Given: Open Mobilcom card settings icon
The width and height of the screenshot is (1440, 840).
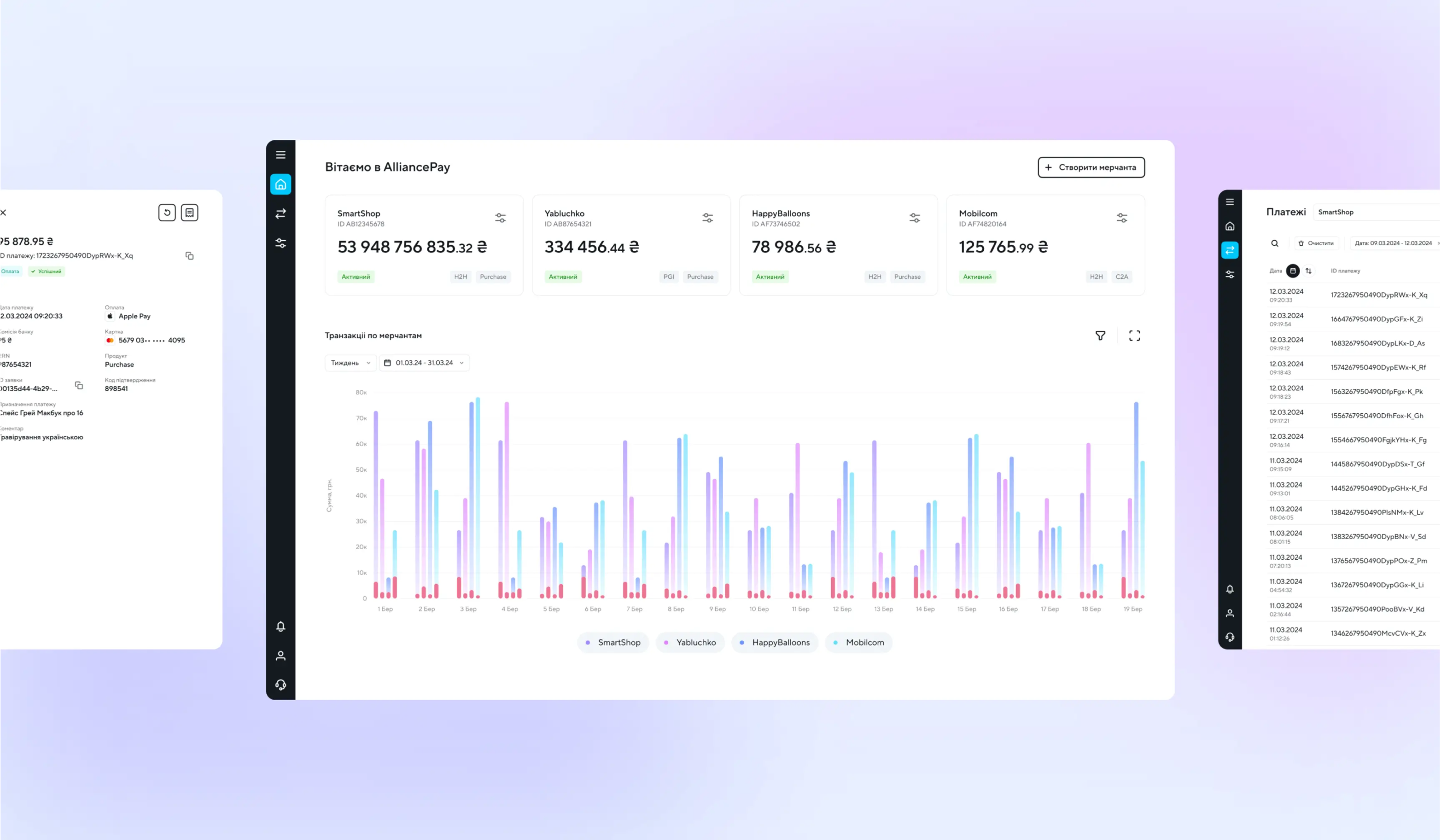Looking at the screenshot, I should pyautogui.click(x=1122, y=218).
